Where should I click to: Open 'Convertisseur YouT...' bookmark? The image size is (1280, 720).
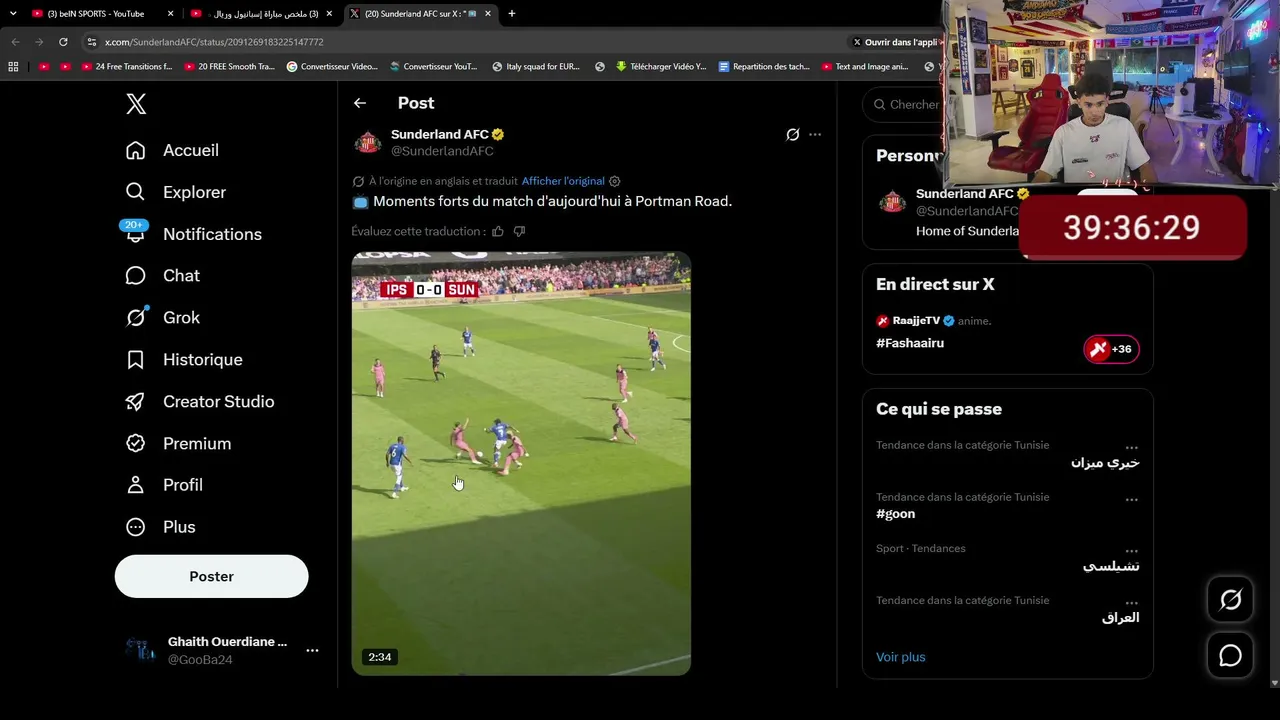(433, 67)
